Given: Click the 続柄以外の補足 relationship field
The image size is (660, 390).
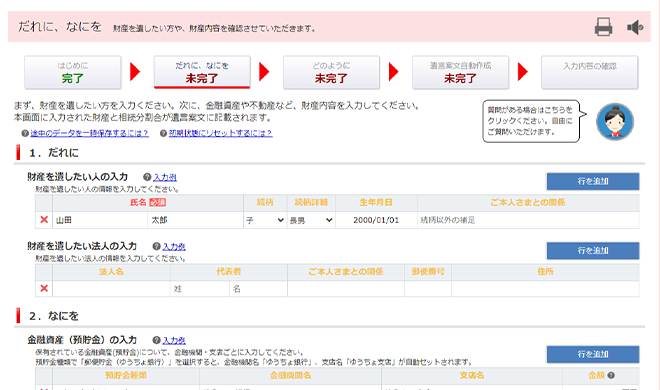Looking at the screenshot, I should 528,220.
